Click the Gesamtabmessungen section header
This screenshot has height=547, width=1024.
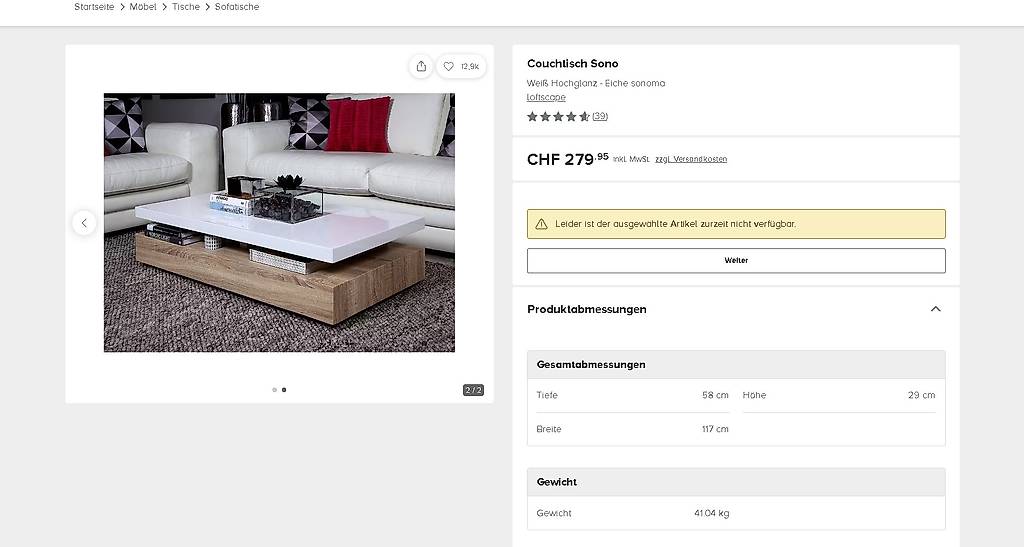click(736, 365)
